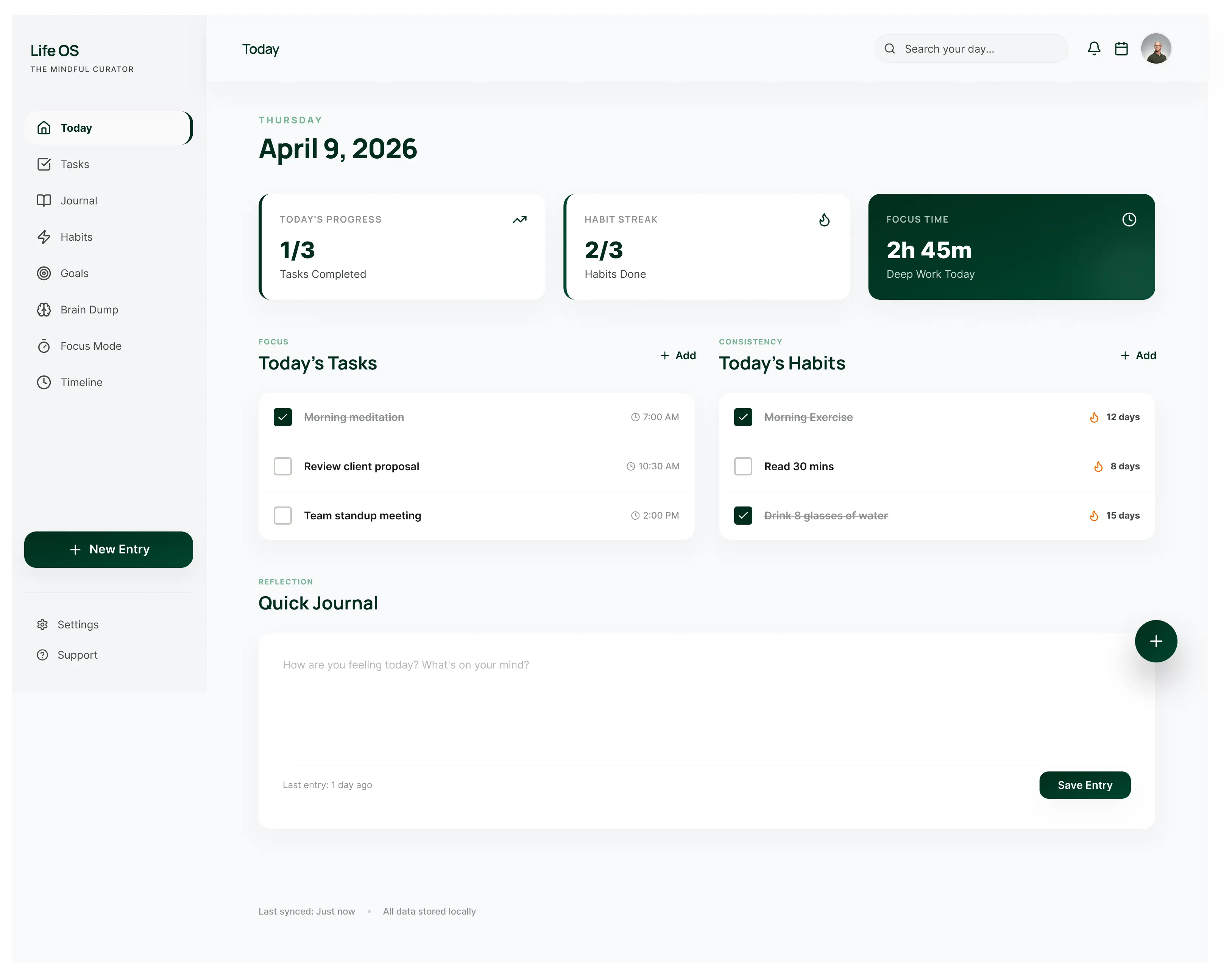Image resolution: width=1232 pixels, height=963 pixels.
Task: Click the Support question mark icon
Action: 42,655
